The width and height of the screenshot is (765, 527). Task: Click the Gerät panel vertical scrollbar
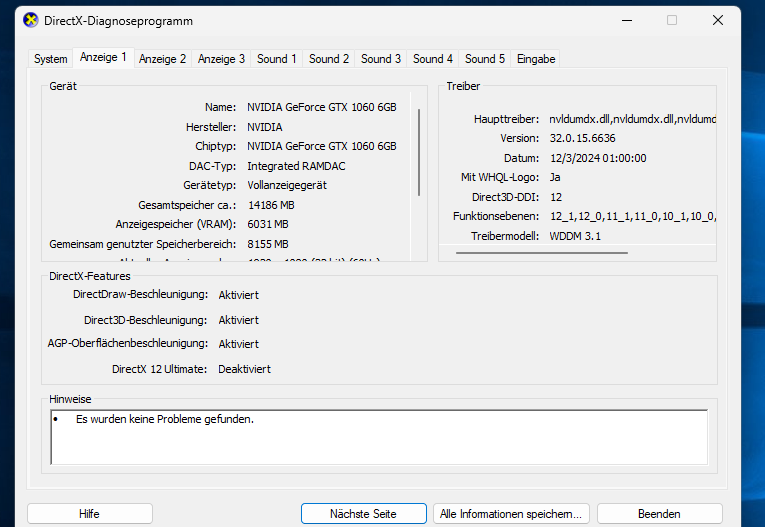419,152
